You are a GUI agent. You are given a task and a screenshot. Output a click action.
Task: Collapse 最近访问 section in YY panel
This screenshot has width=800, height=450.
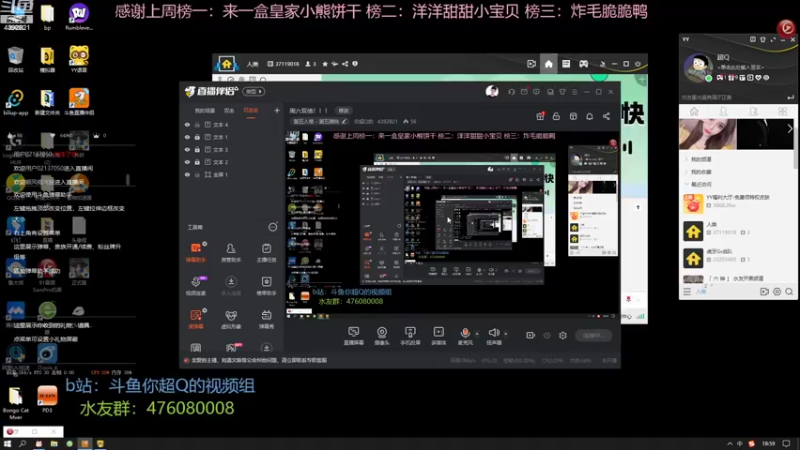tap(698, 184)
